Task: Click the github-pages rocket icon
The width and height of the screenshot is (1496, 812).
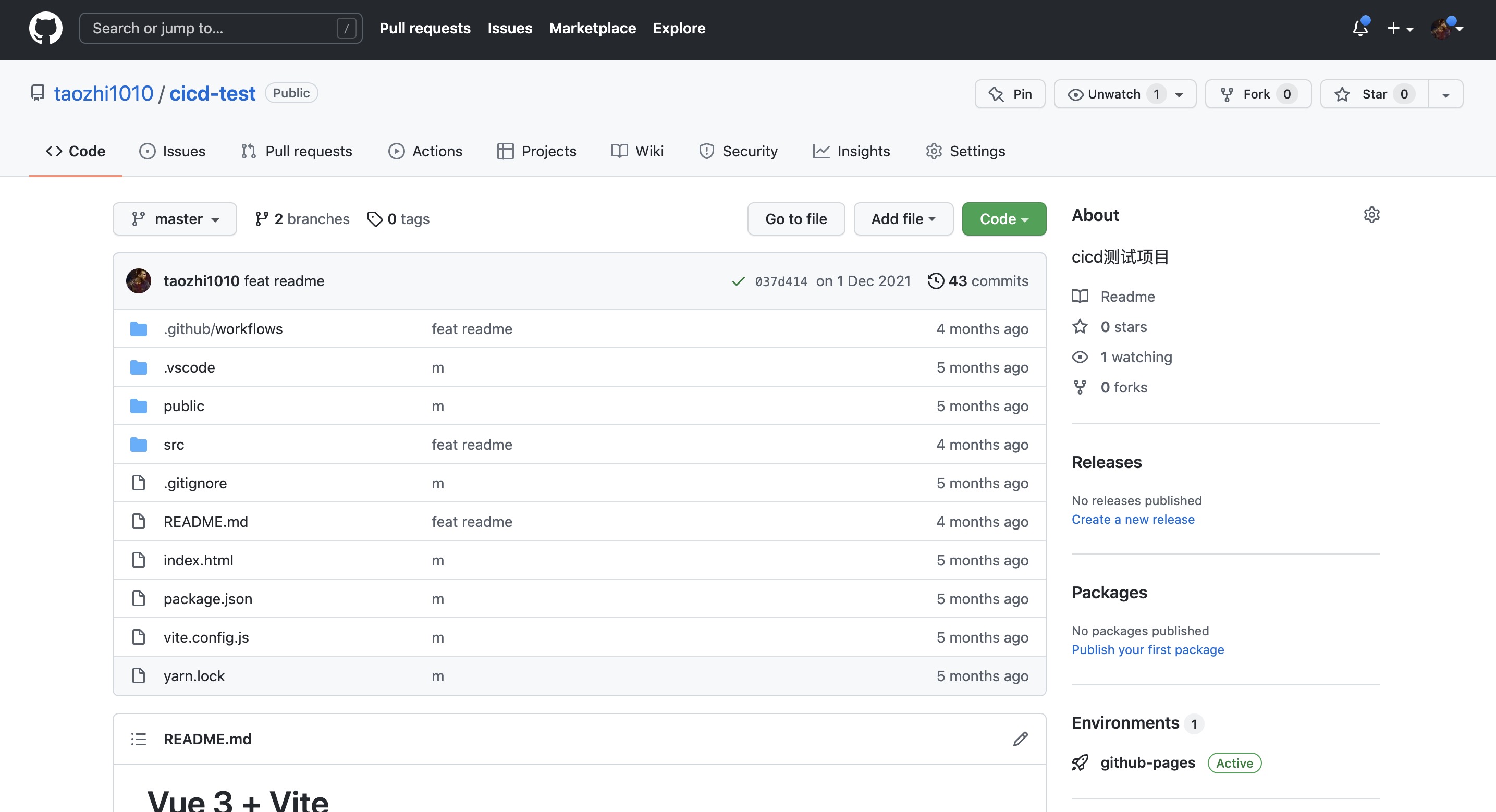Action: 1080,762
